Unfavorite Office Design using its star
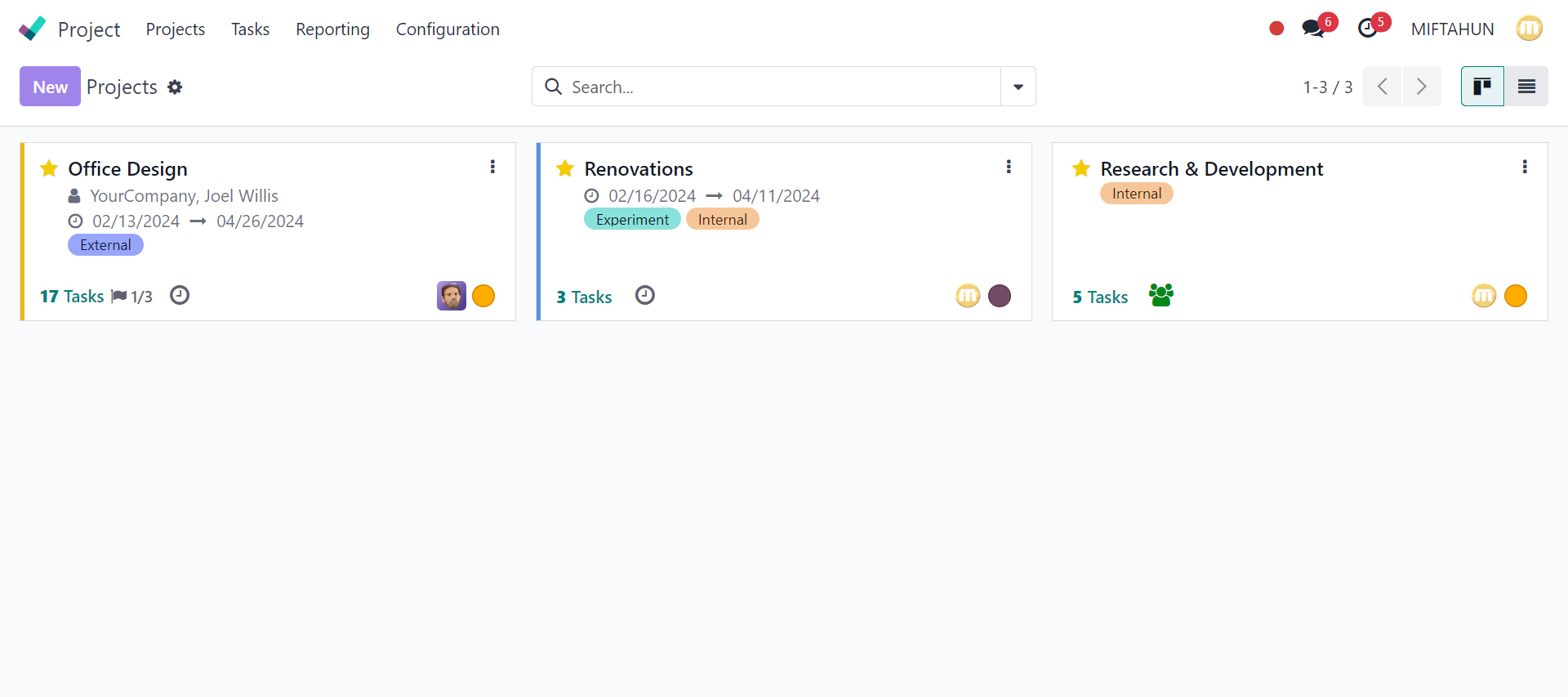This screenshot has height=697, width=1568. (49, 168)
